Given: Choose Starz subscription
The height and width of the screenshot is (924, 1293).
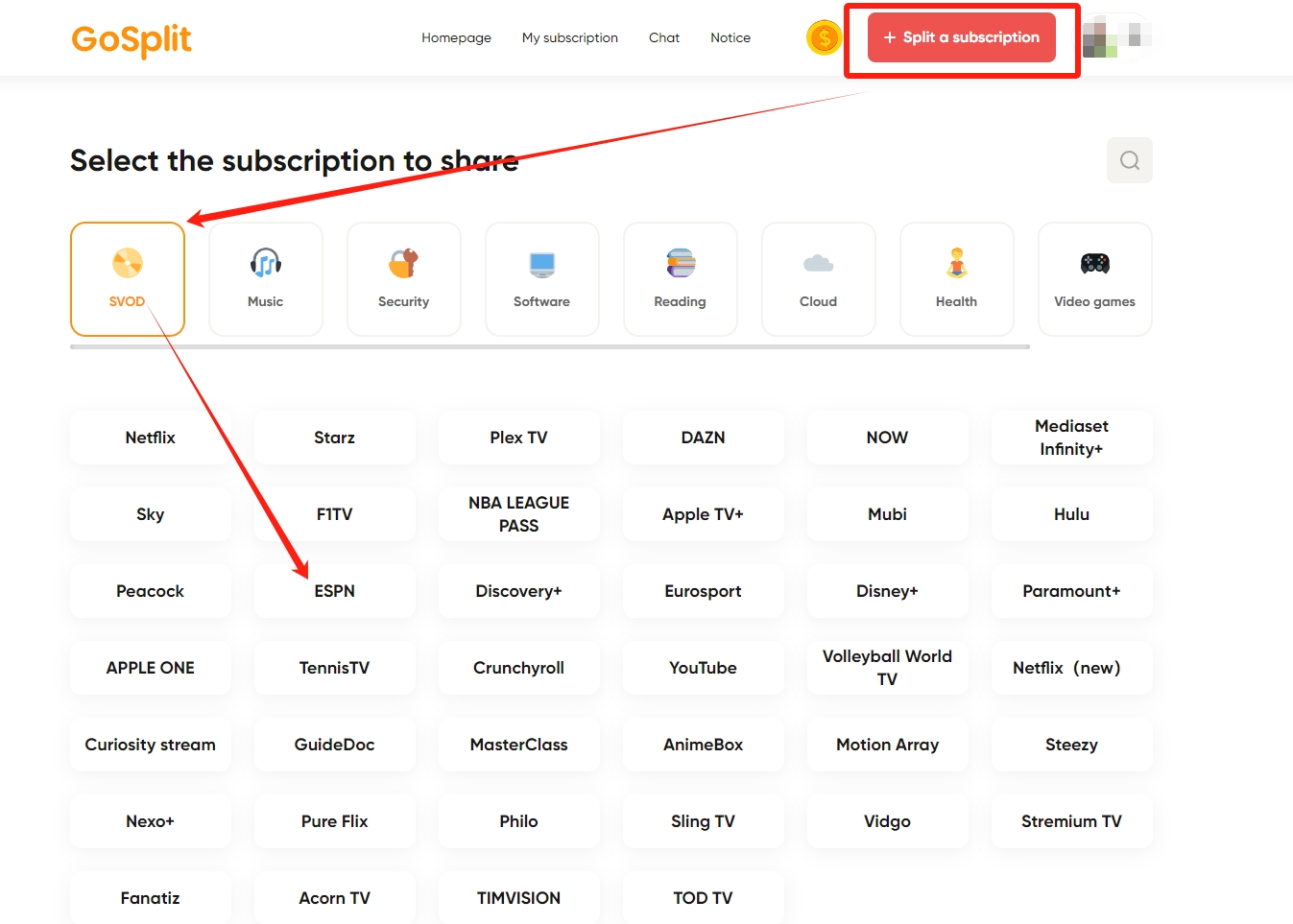Looking at the screenshot, I should pyautogui.click(x=335, y=438).
